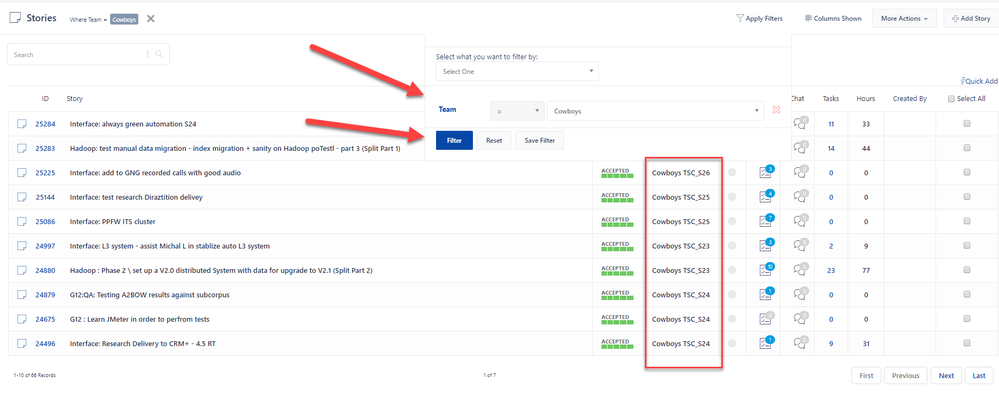Open chat bubble in row 25225
Screen dimensions: 999x407
[800, 173]
